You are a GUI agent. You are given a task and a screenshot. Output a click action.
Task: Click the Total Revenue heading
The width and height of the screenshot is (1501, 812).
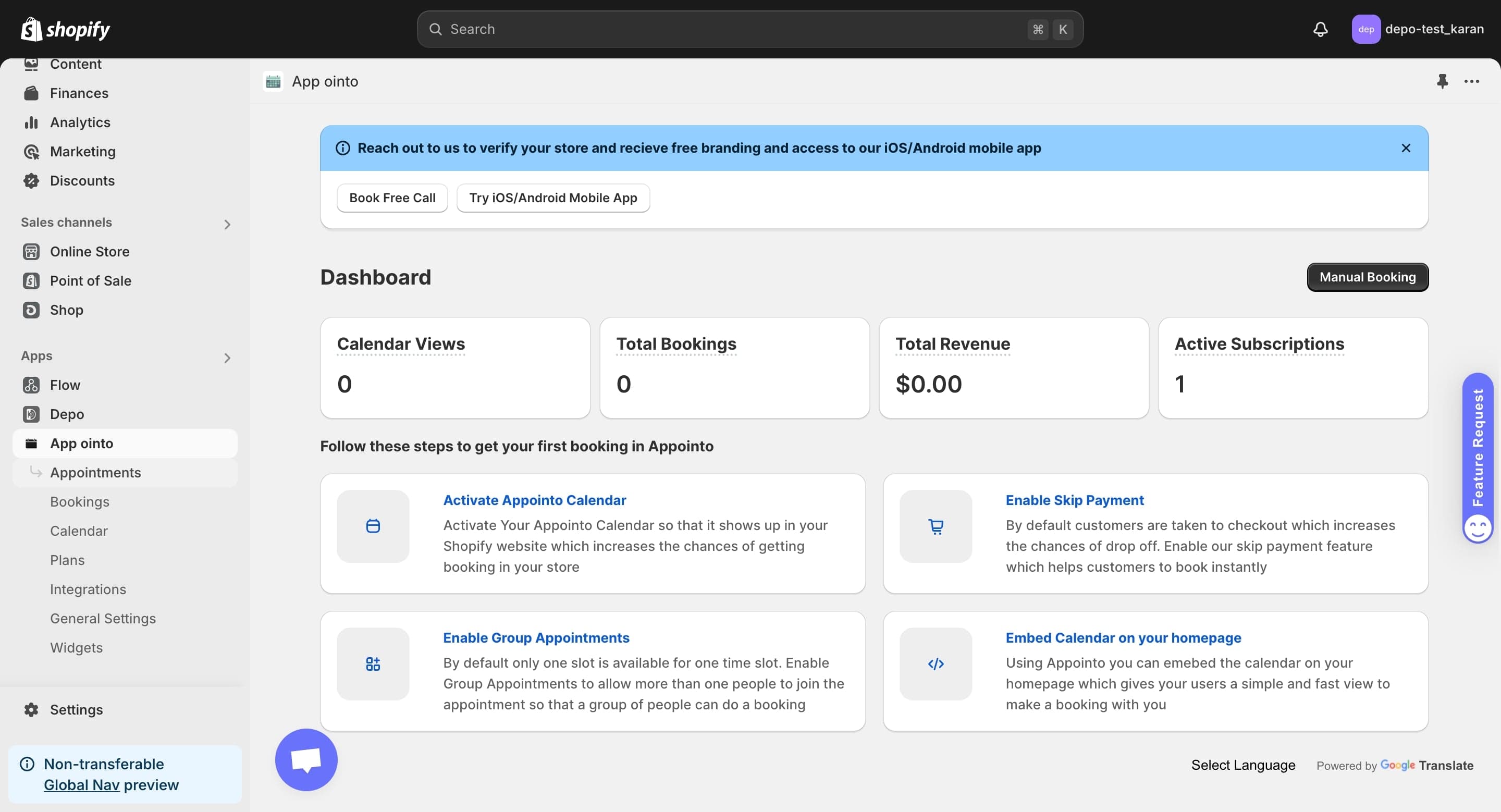point(953,343)
